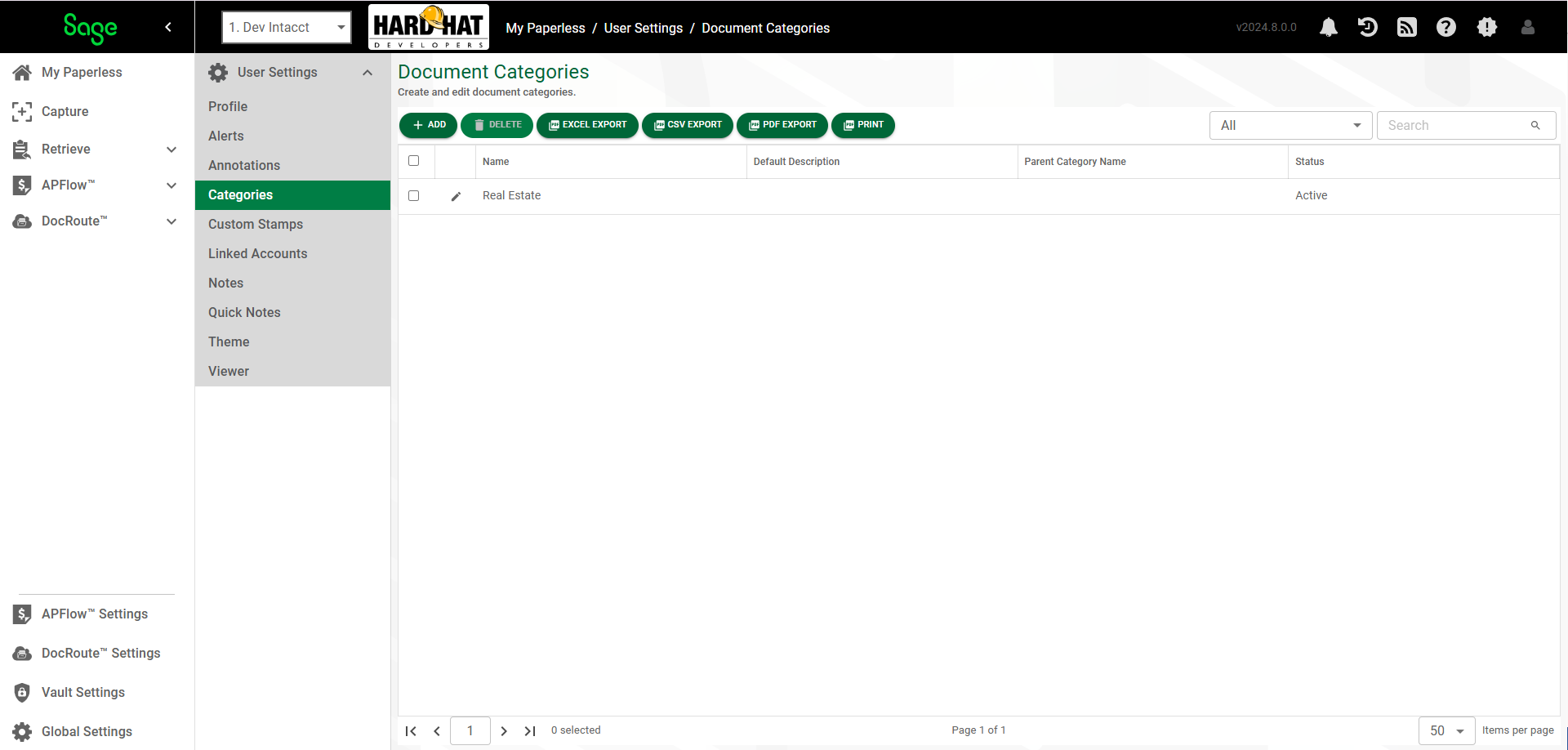
Task: Open the 50 items per page dropdown
Action: click(1447, 730)
